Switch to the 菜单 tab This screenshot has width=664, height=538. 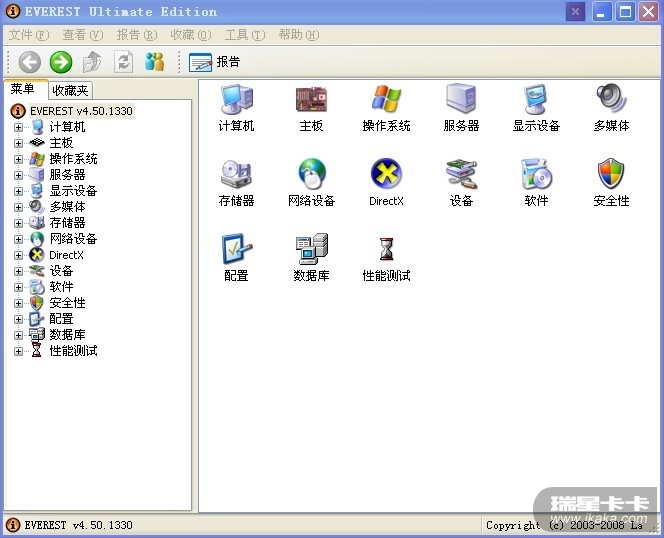[x=25, y=89]
